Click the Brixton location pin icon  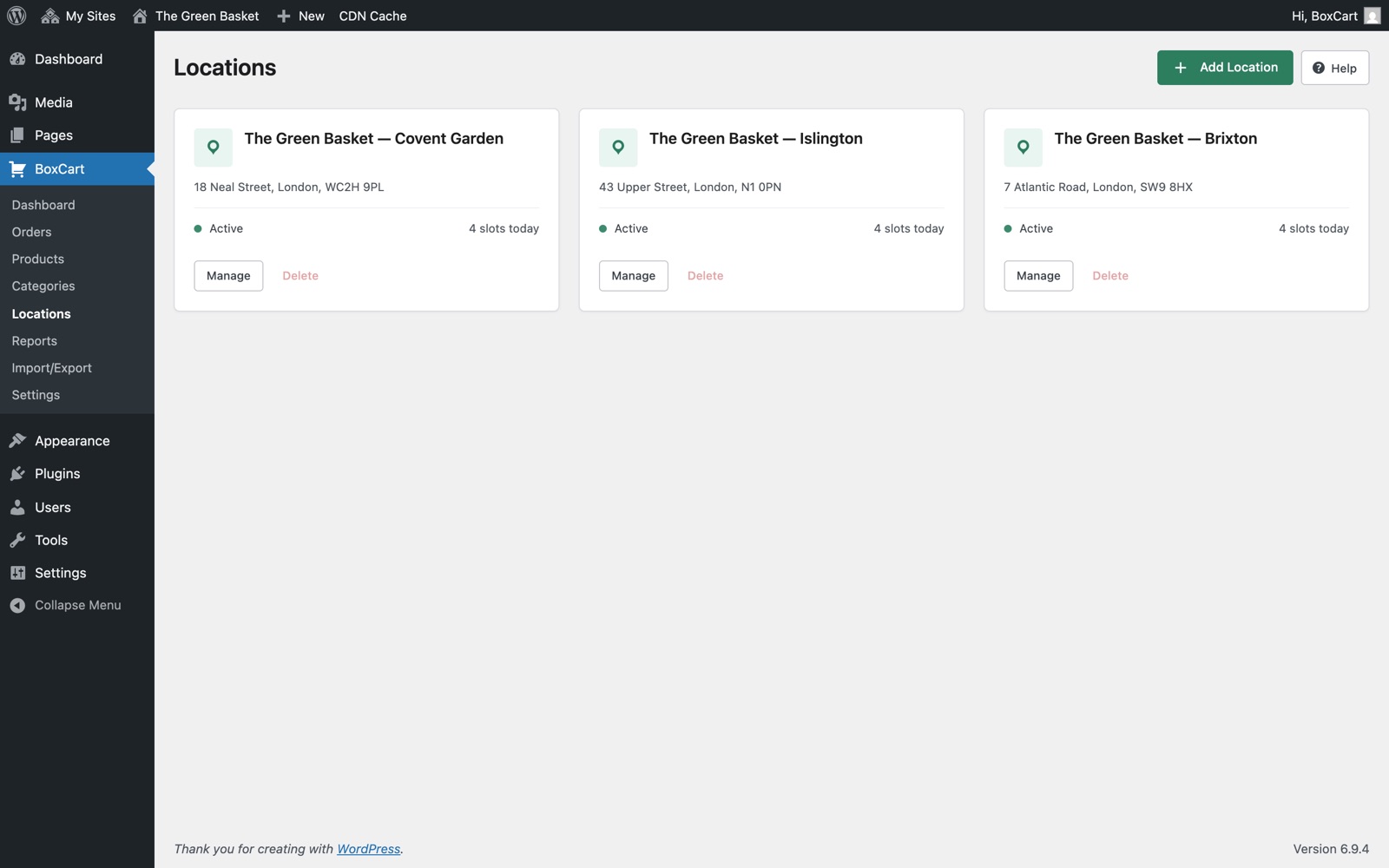1023,148
